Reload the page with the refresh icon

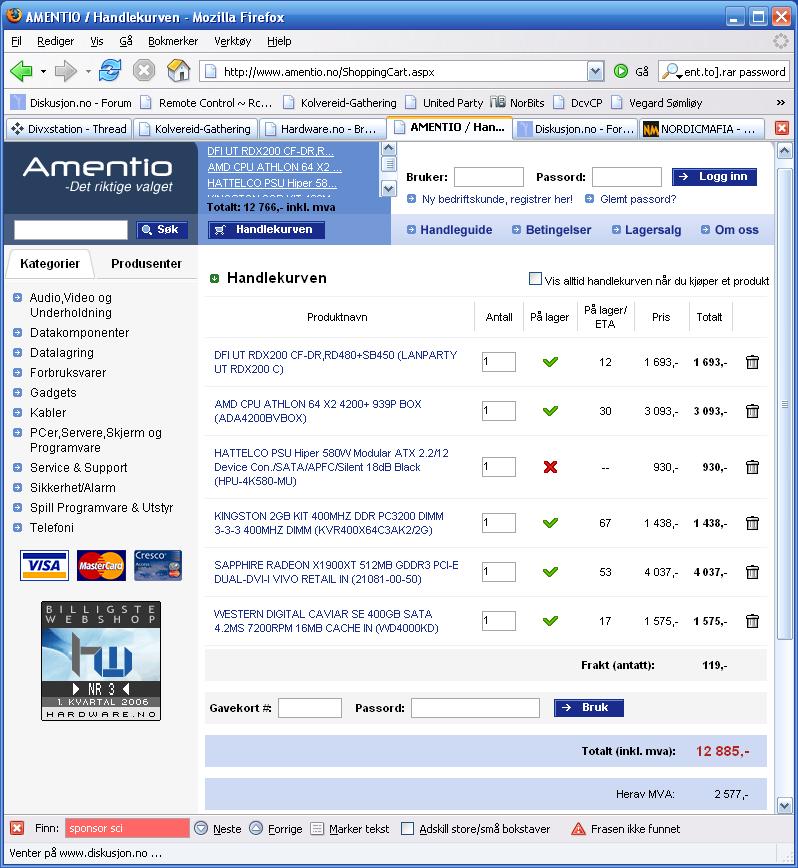tap(110, 71)
